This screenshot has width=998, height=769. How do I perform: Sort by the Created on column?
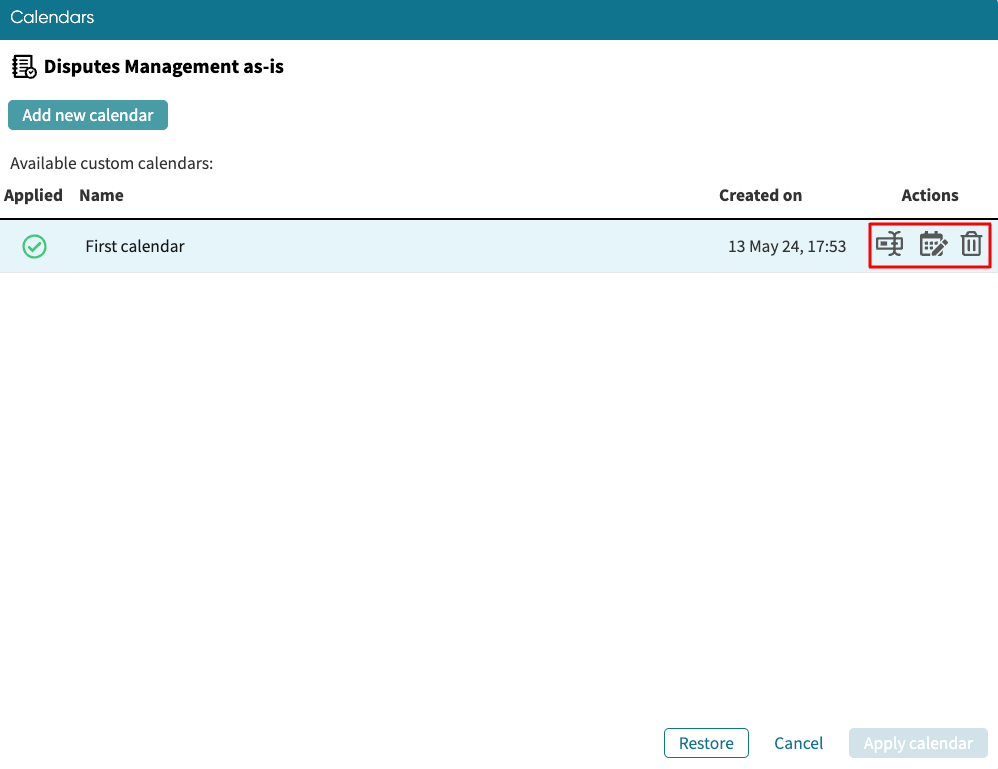[760, 195]
